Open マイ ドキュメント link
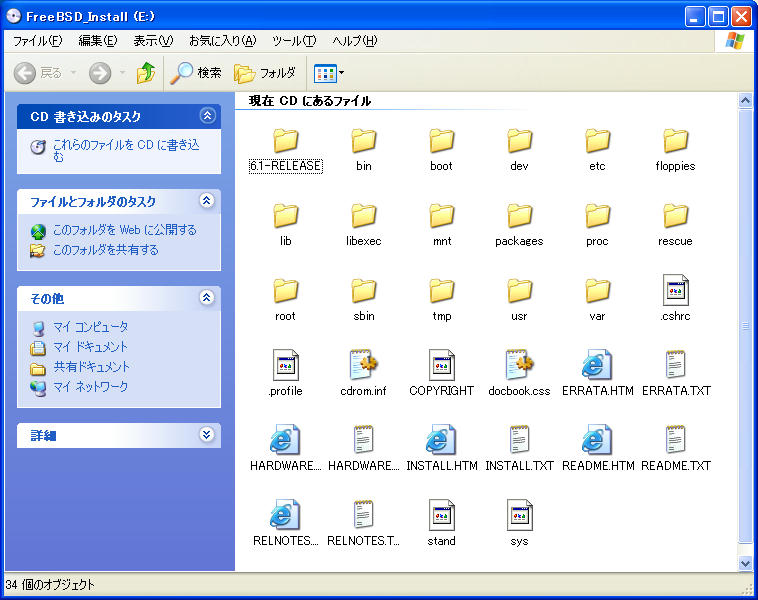The image size is (758, 600). (x=90, y=347)
